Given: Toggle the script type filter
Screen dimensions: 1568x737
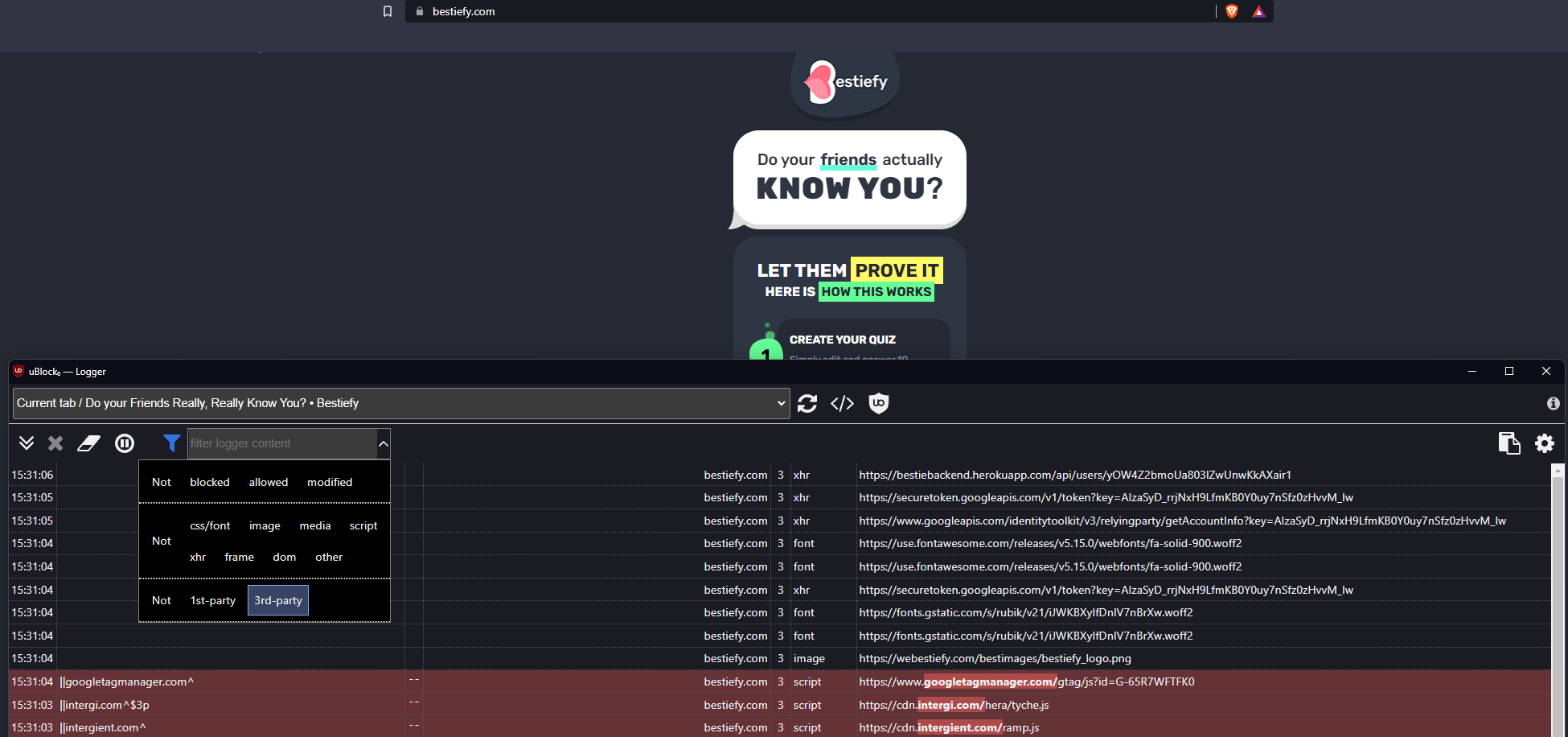Looking at the screenshot, I should click(x=363, y=525).
